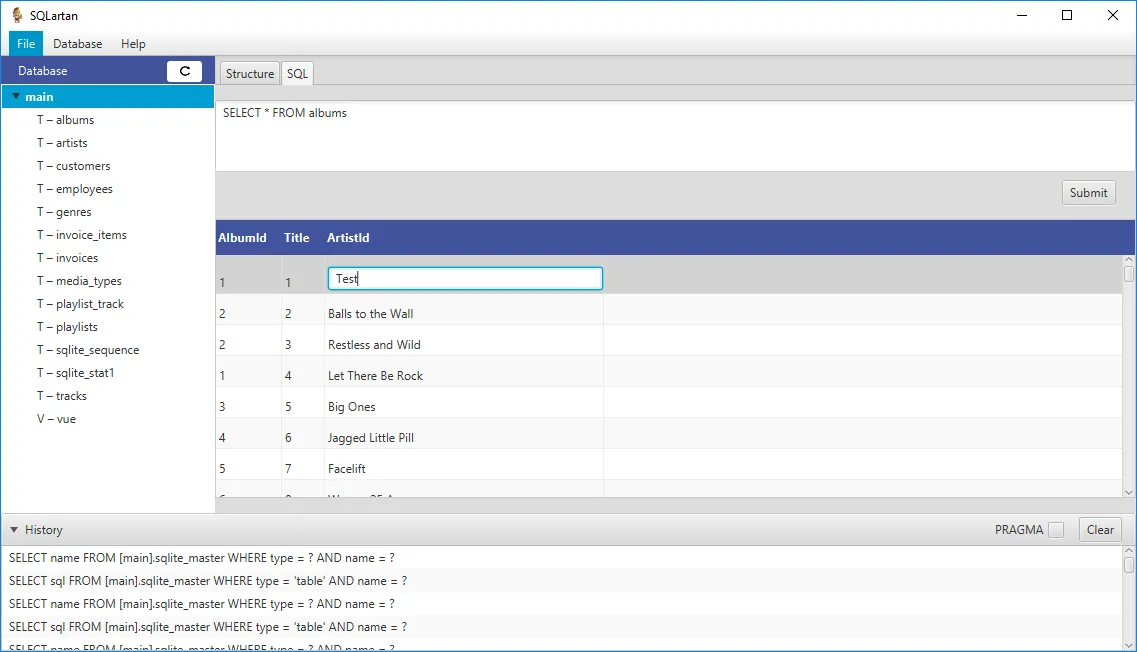The image size is (1137, 652).
Task: Minimize the SQLartan window
Action: tap(1022, 15)
